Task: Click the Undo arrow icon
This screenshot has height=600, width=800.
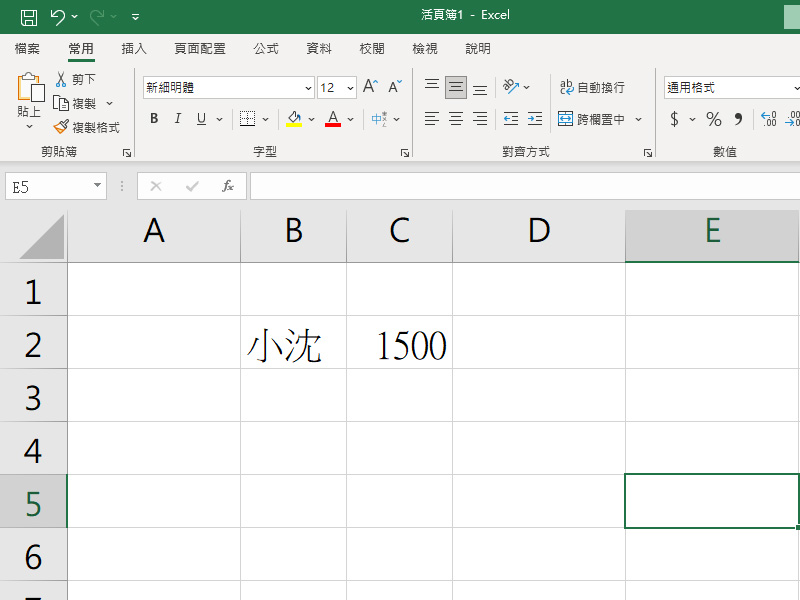Action: tap(57, 16)
